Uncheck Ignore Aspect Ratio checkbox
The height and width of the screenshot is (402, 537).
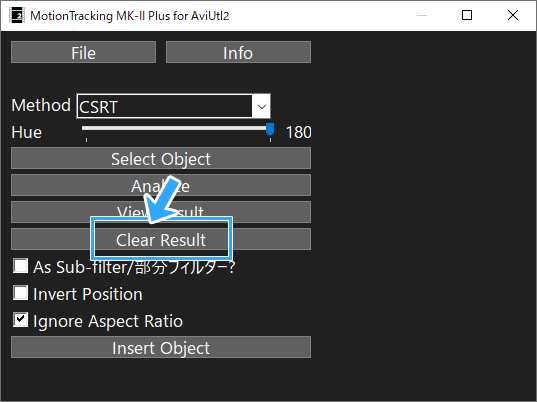[x=20, y=320]
